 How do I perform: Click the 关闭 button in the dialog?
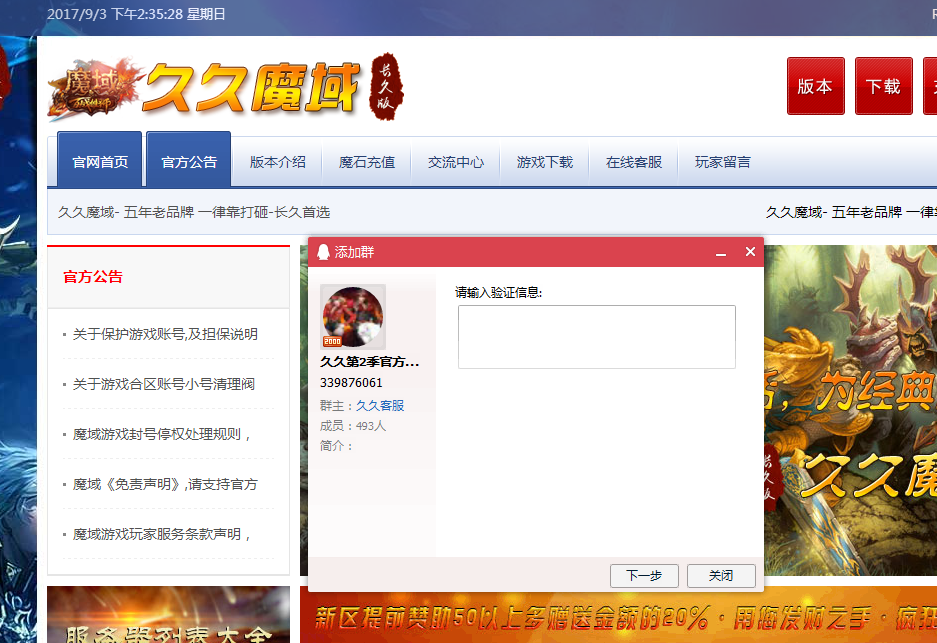(x=720, y=575)
